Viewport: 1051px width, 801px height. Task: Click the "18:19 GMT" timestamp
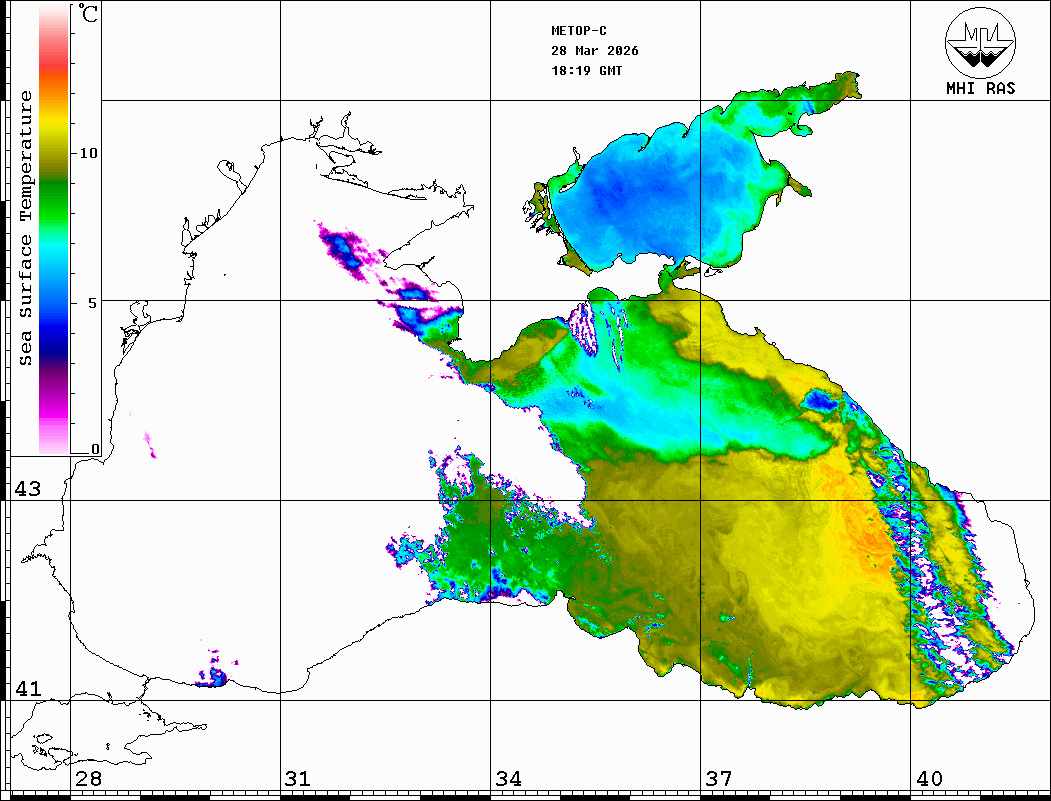586,71
